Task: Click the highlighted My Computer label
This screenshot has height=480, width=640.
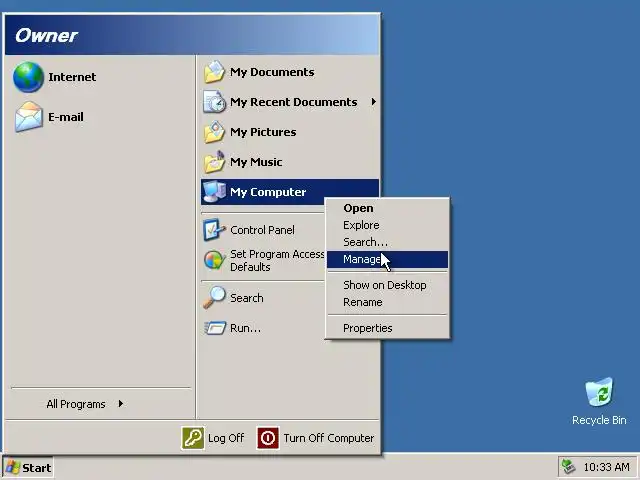Action: (x=268, y=192)
